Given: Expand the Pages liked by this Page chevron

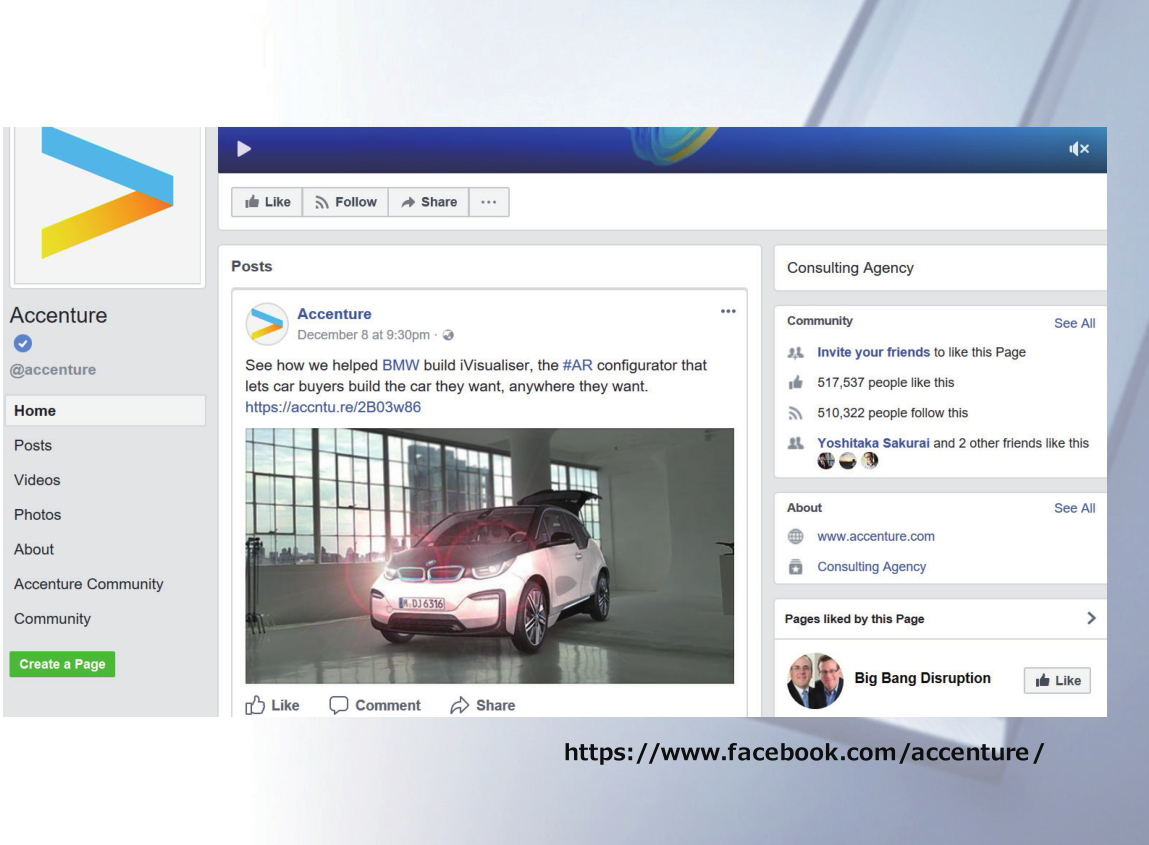Looking at the screenshot, I should (1090, 618).
